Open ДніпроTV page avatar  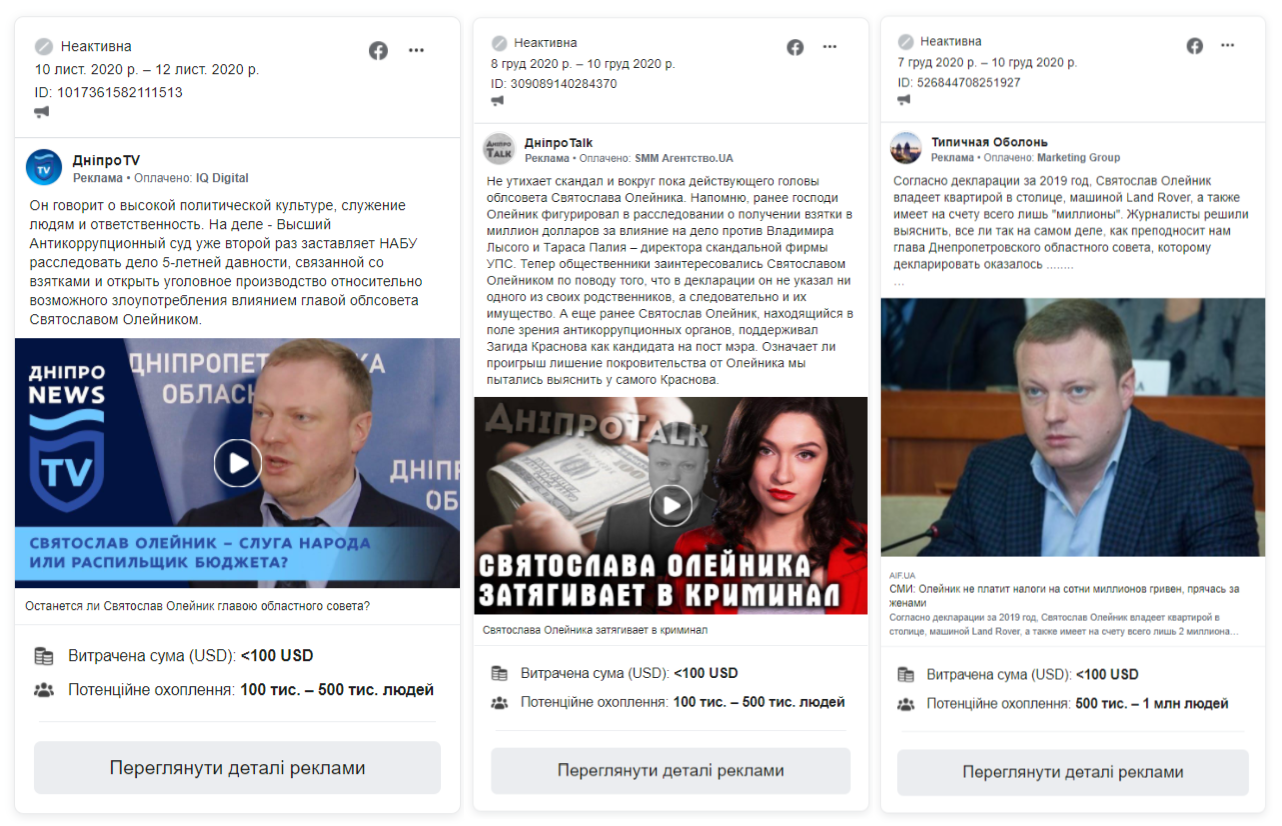tap(44, 167)
